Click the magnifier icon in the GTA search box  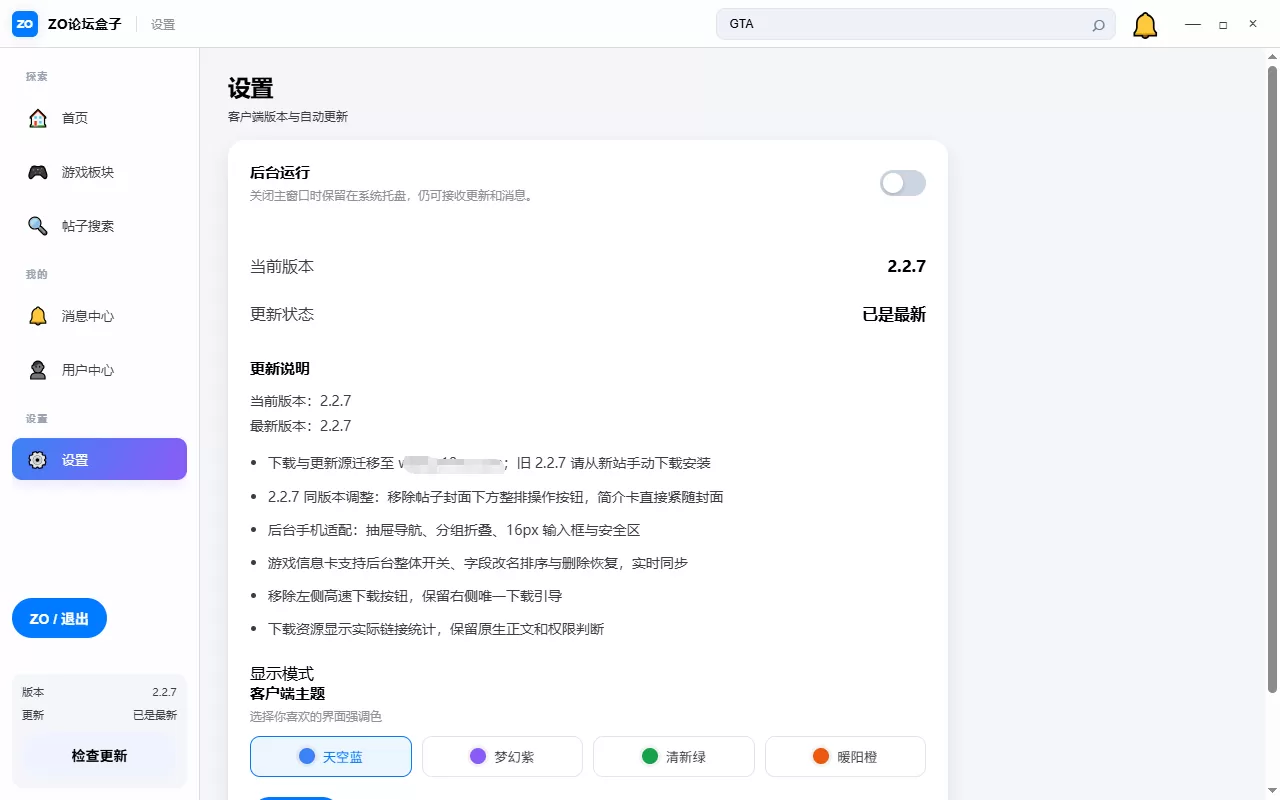[x=1098, y=25]
